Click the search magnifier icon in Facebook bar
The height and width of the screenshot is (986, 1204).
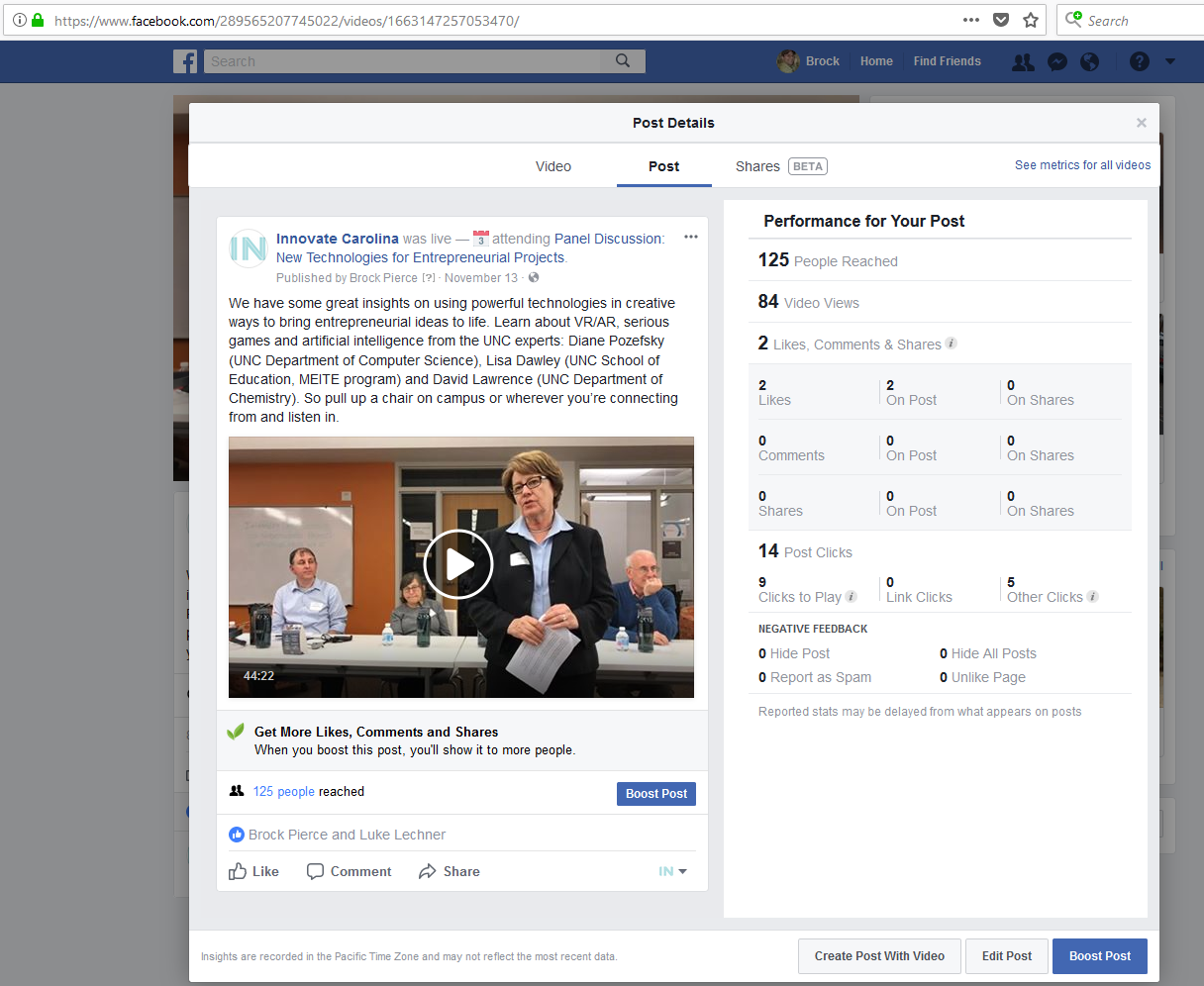tap(623, 61)
